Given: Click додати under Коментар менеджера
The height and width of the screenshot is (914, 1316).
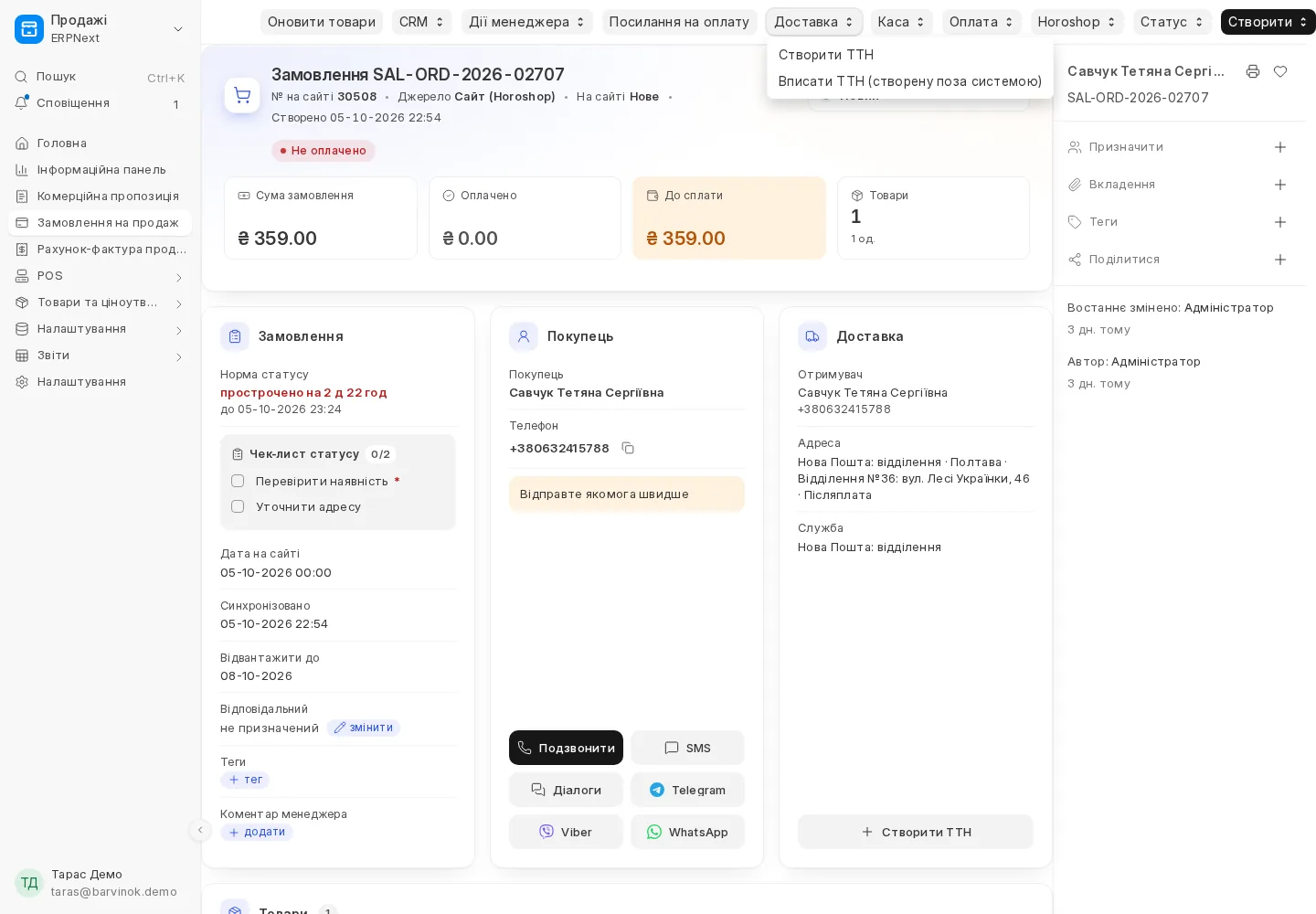Looking at the screenshot, I should 257,832.
